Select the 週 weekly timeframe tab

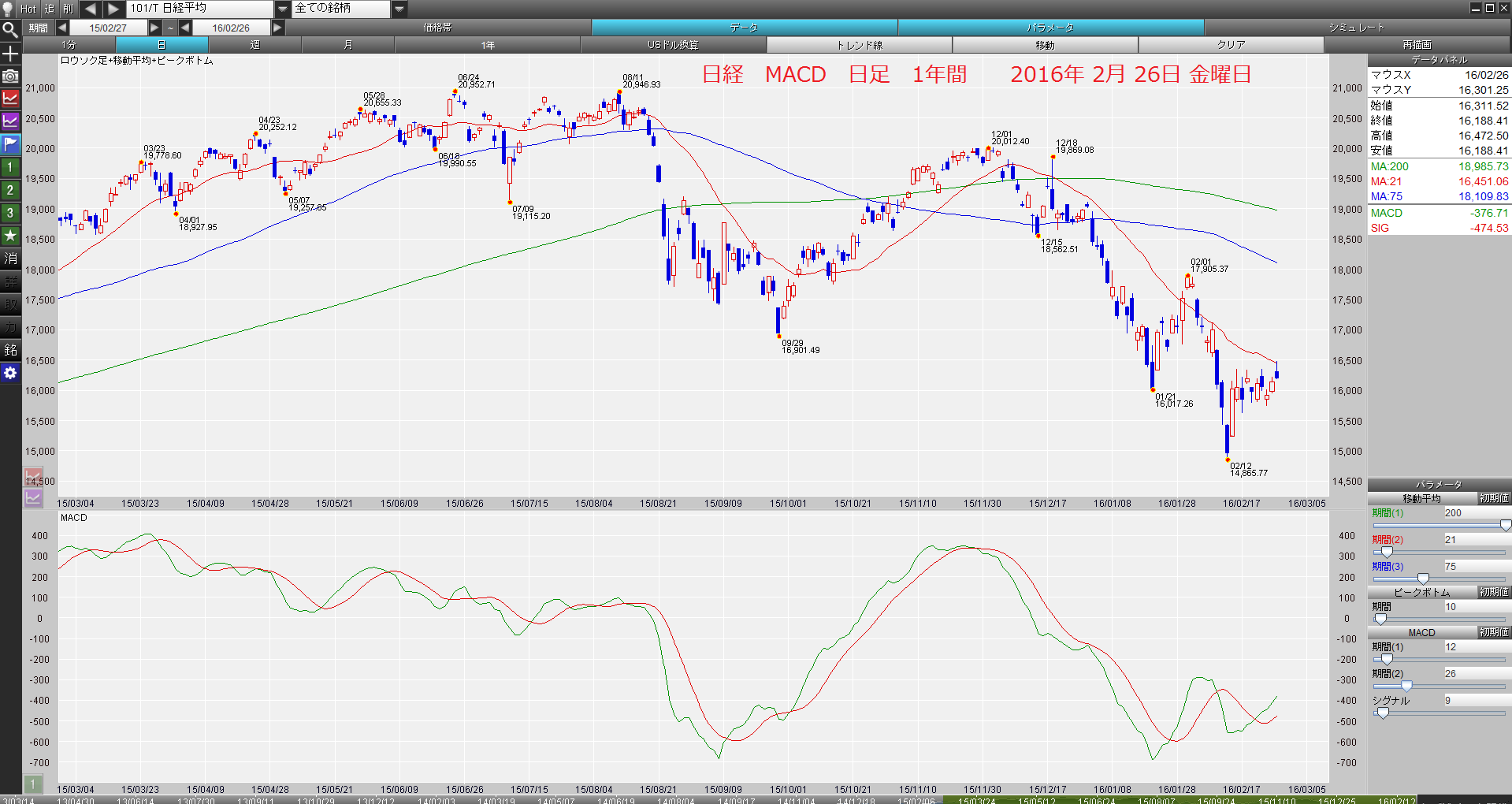click(254, 45)
